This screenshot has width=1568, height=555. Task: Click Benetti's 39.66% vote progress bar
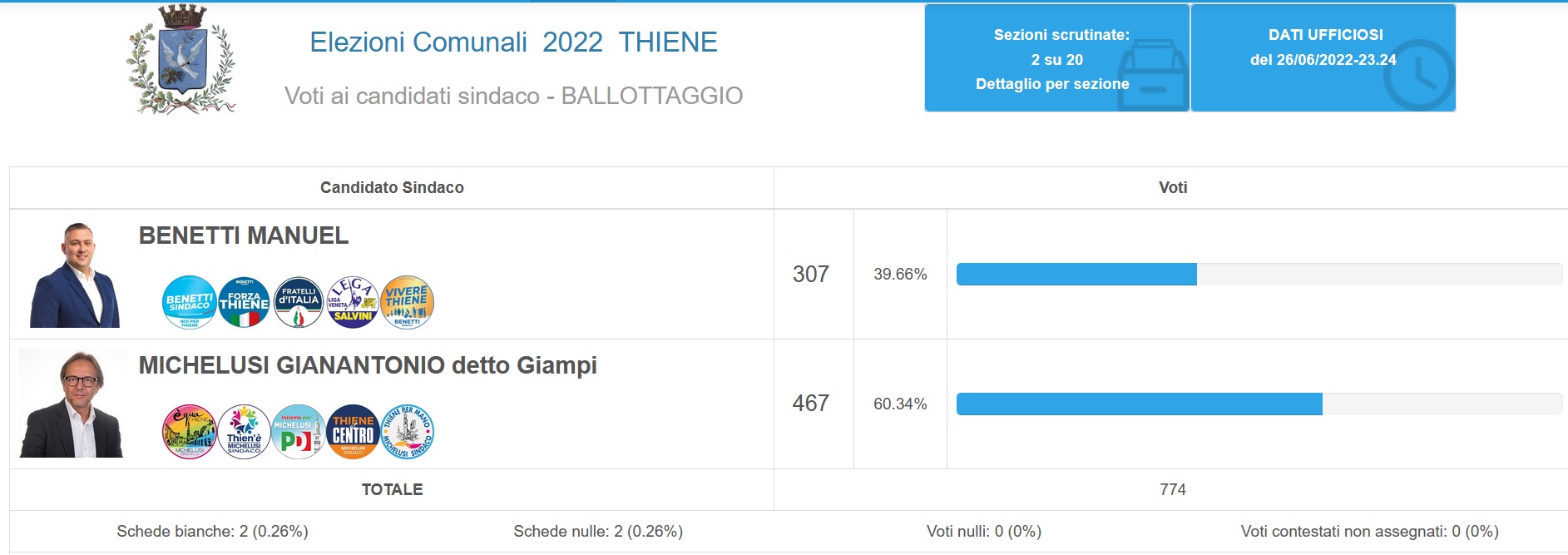[x=1259, y=274]
